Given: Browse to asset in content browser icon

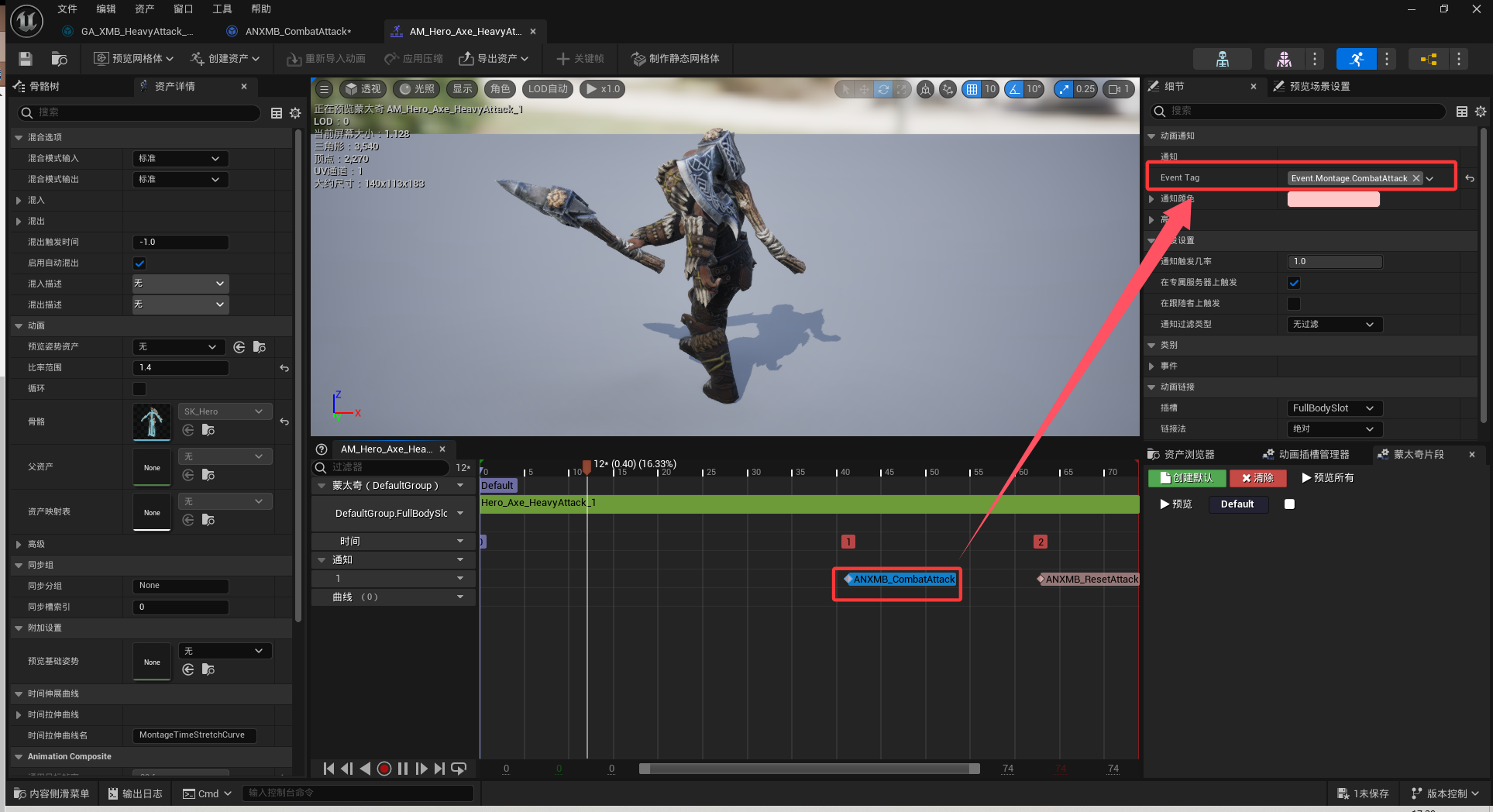Looking at the screenshot, I should (59, 59).
